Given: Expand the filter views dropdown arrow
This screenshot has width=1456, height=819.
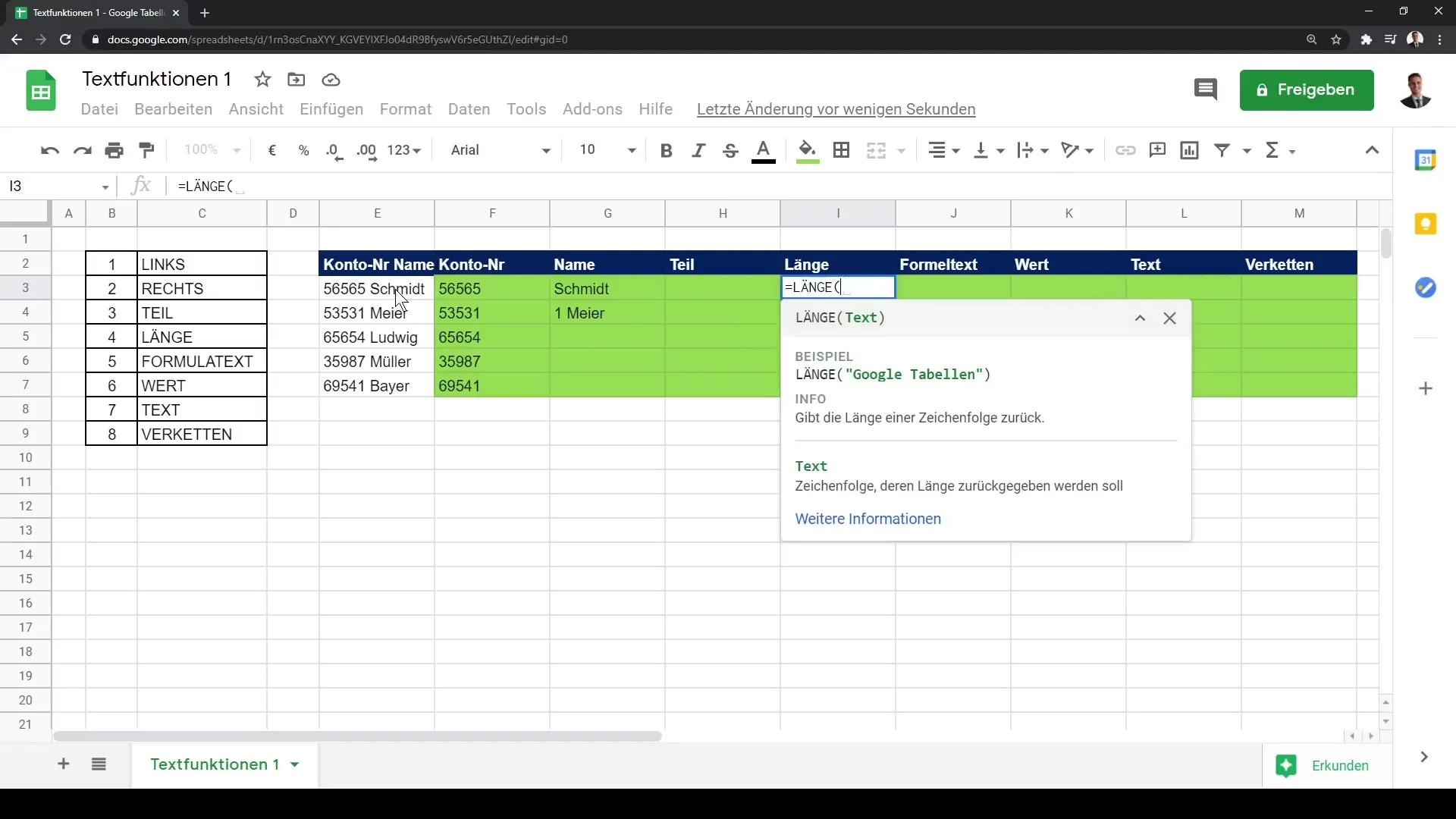Looking at the screenshot, I should 1247,151.
